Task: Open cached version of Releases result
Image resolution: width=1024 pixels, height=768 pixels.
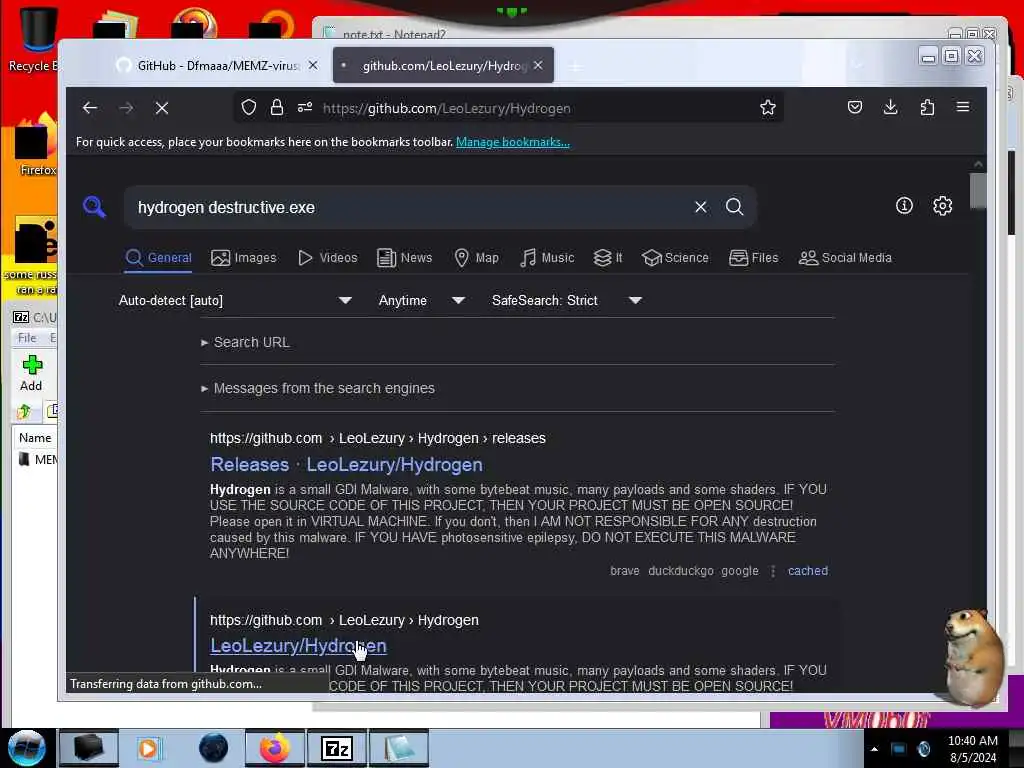Action: coord(808,571)
